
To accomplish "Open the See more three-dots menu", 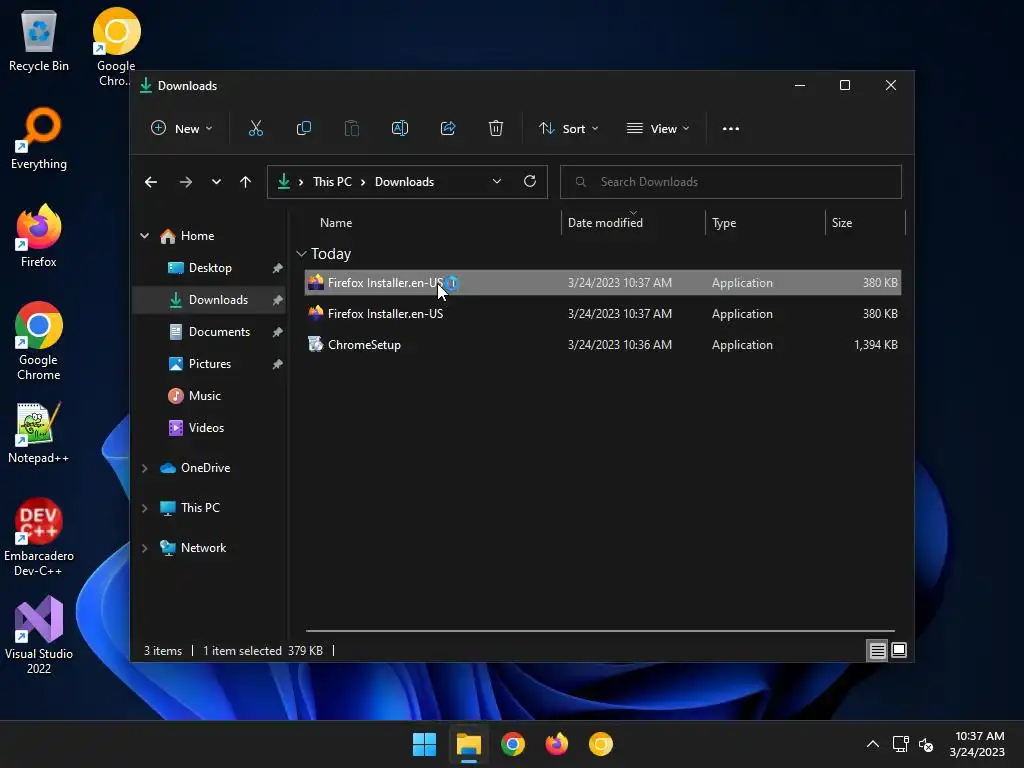I will (731, 129).
